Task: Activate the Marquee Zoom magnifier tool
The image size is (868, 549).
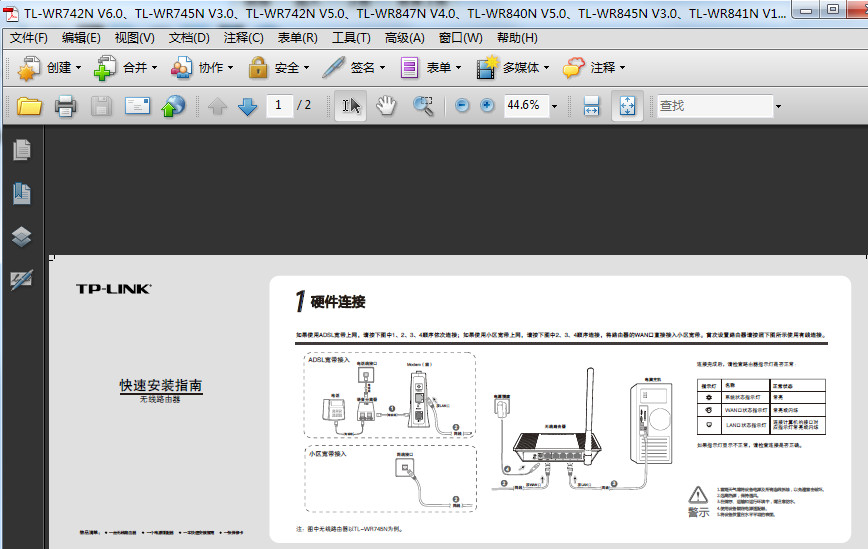Action: pyautogui.click(x=423, y=105)
